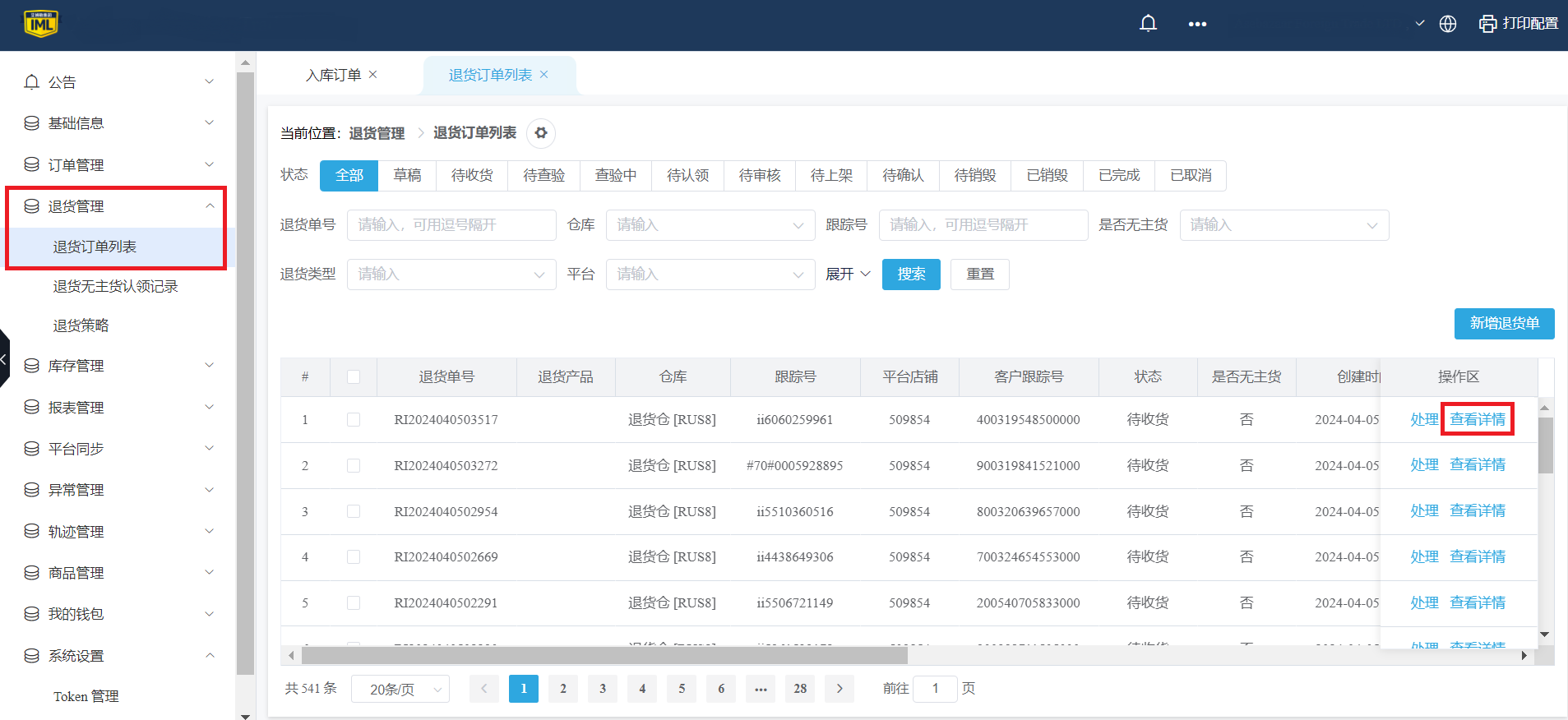Open Token 管理 in sidebar
Screen dimensions: 1568x720
86,697
